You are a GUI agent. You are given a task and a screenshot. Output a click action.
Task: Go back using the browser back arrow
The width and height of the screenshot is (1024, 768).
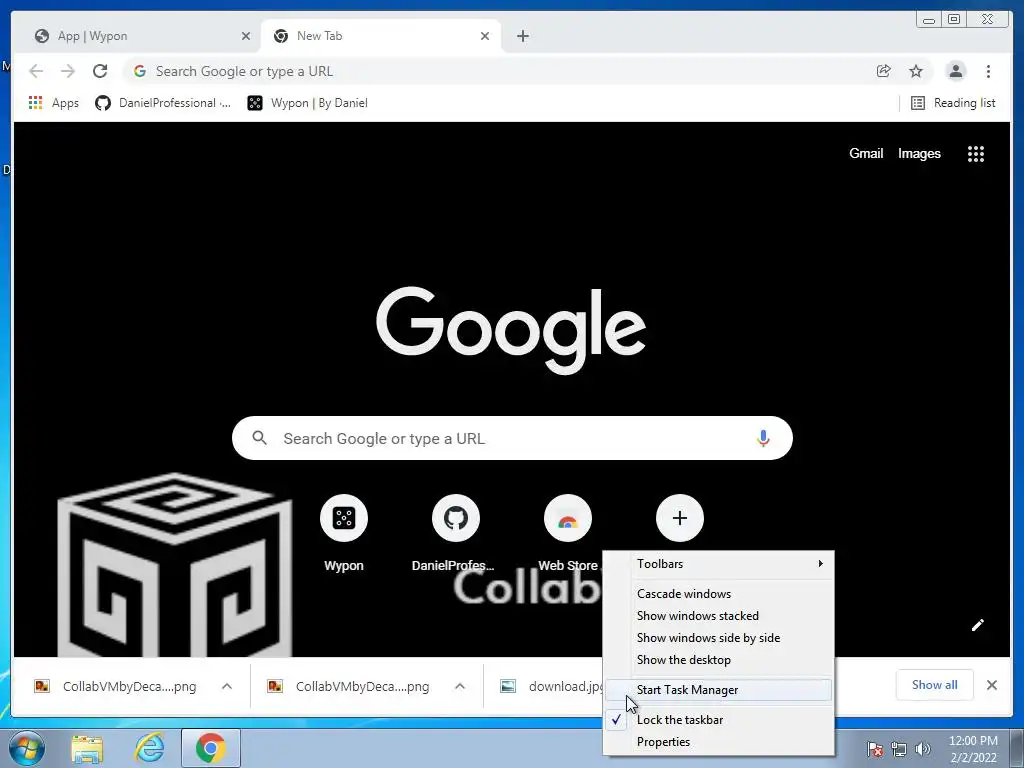(x=37, y=71)
